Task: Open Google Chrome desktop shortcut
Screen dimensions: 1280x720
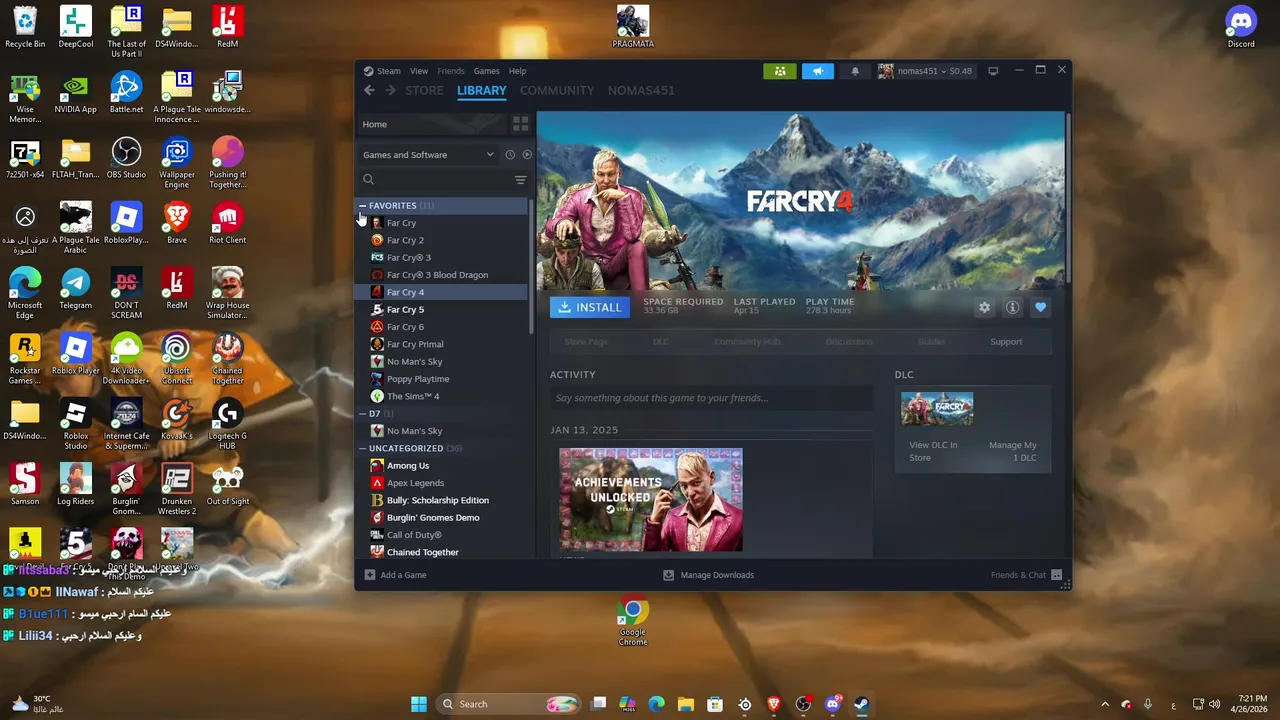Action: [633, 622]
